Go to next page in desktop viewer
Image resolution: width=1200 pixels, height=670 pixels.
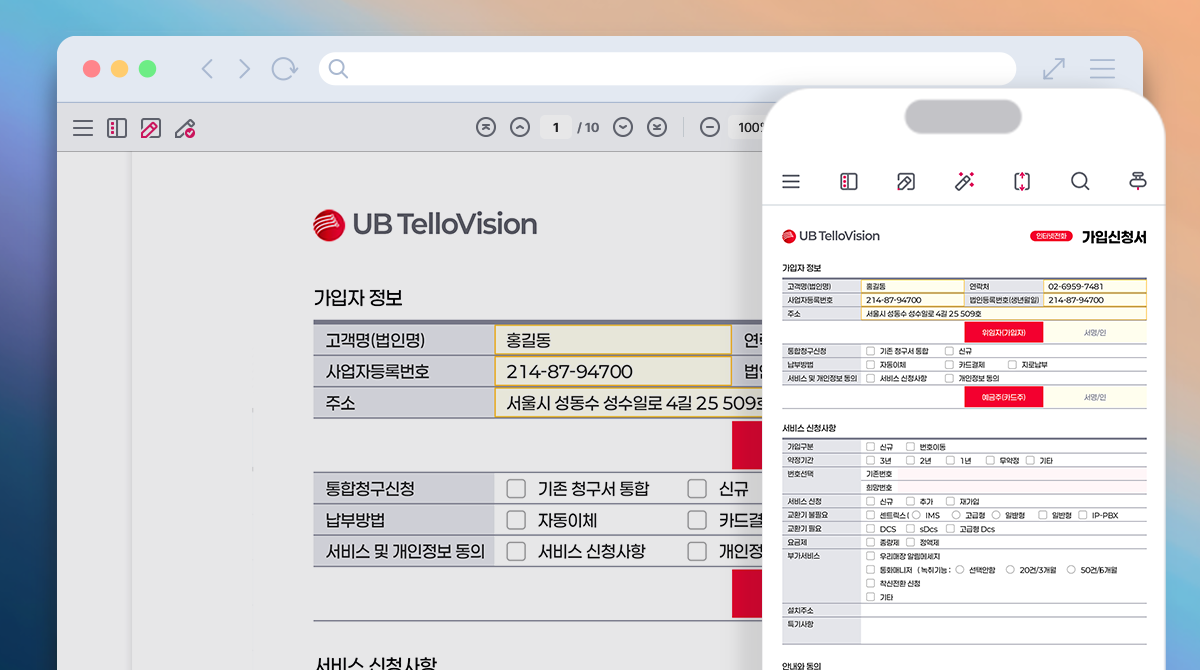click(623, 127)
